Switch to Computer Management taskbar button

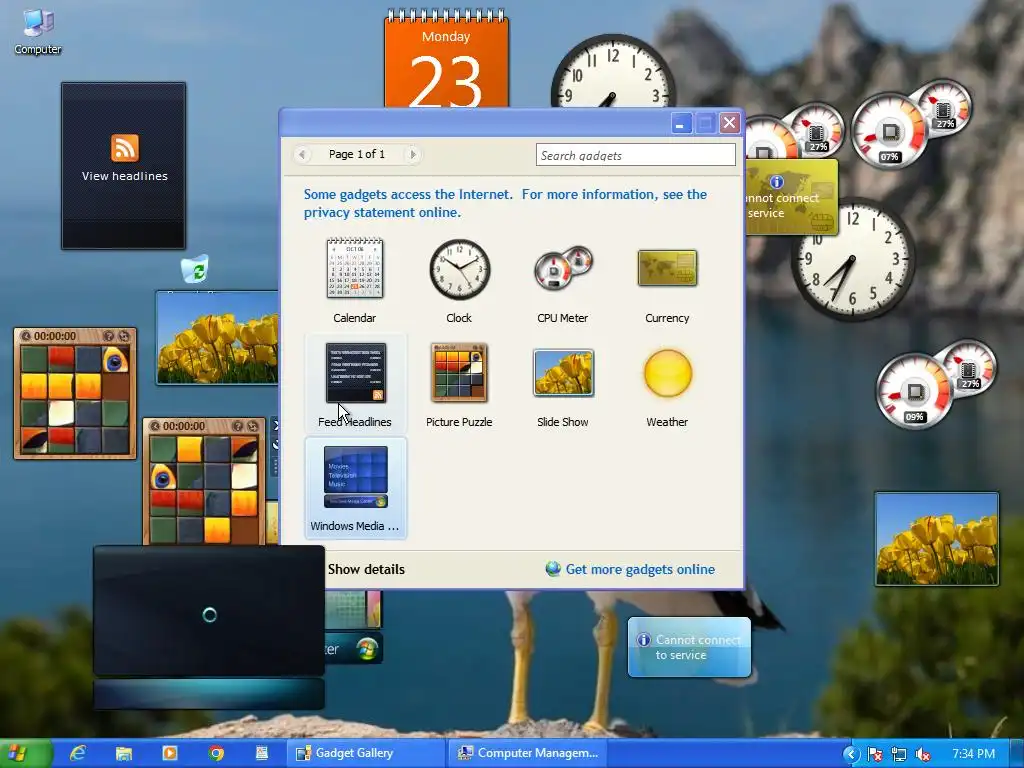pos(527,754)
